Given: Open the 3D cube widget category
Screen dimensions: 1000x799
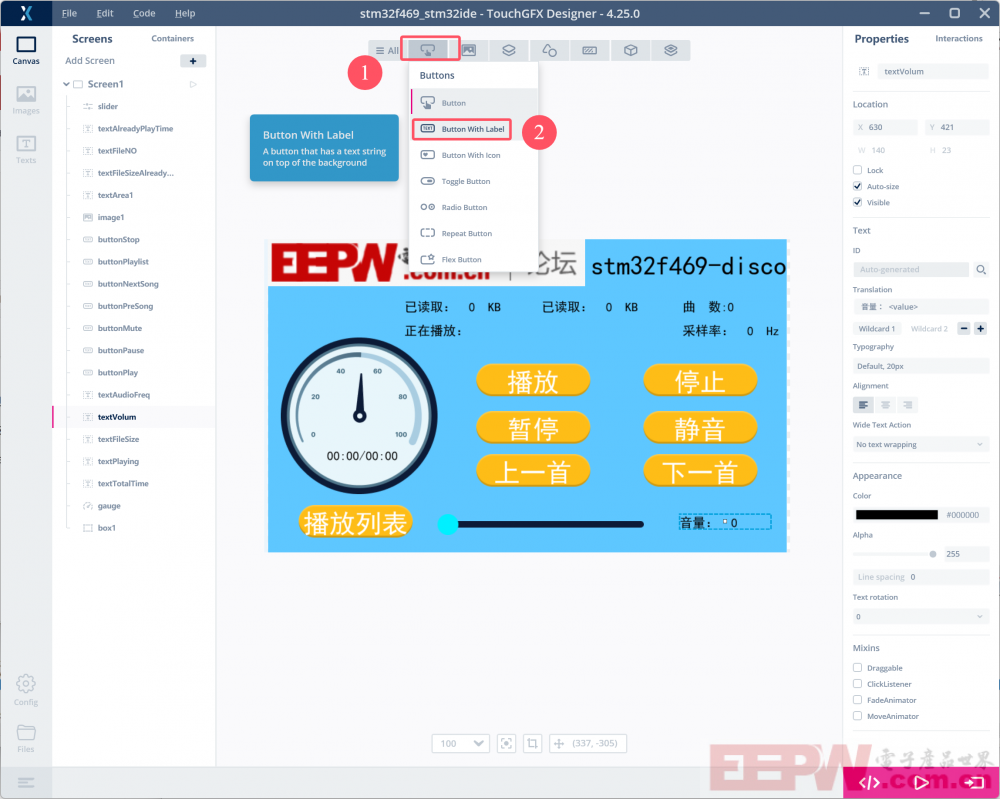Looking at the screenshot, I should pos(630,50).
